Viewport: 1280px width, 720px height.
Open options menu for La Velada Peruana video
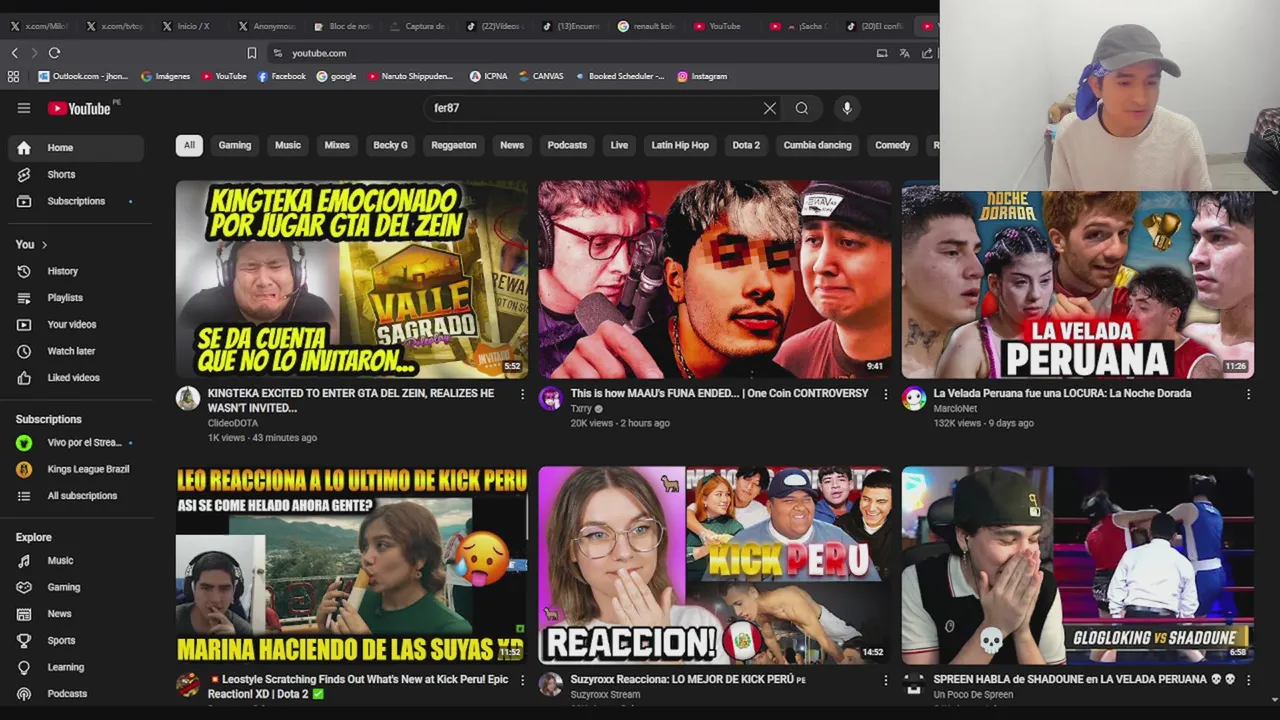1248,395
